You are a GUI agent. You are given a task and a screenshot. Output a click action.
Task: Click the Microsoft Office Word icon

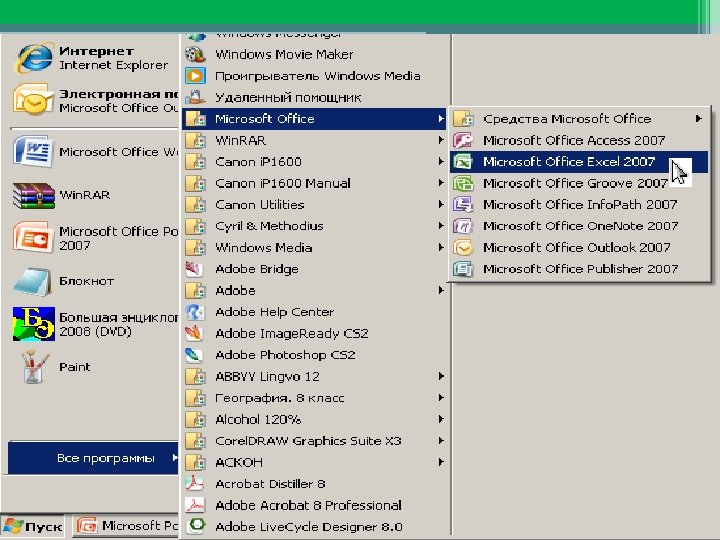32,152
